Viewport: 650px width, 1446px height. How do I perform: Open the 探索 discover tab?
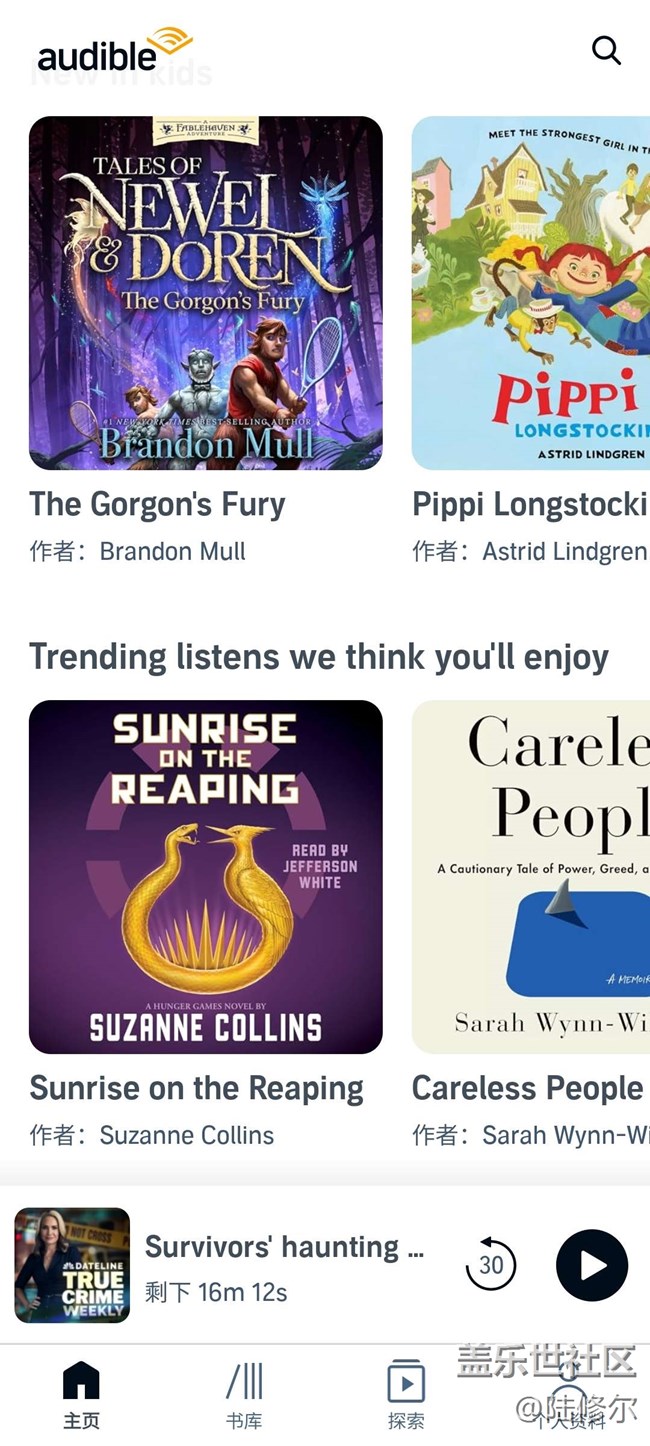coord(406,1395)
